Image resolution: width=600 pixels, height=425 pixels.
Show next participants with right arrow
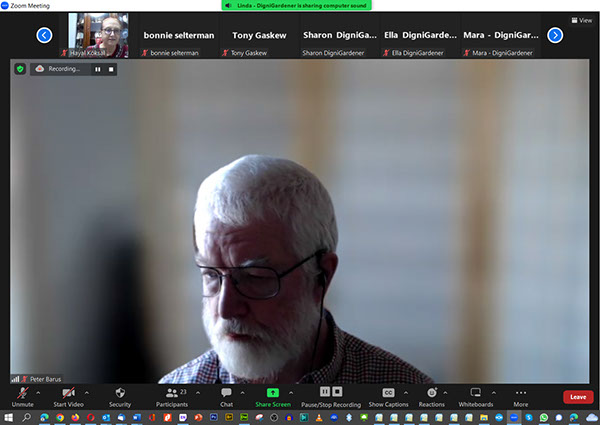pyautogui.click(x=555, y=35)
